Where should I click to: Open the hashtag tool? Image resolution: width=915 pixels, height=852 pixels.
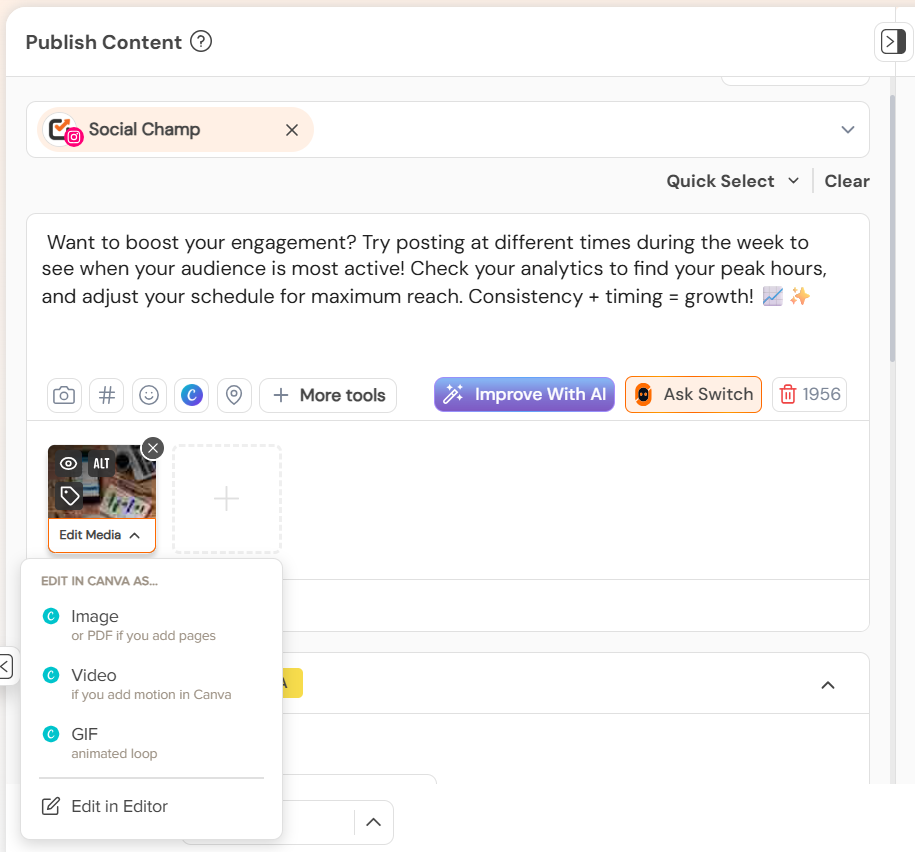point(107,396)
